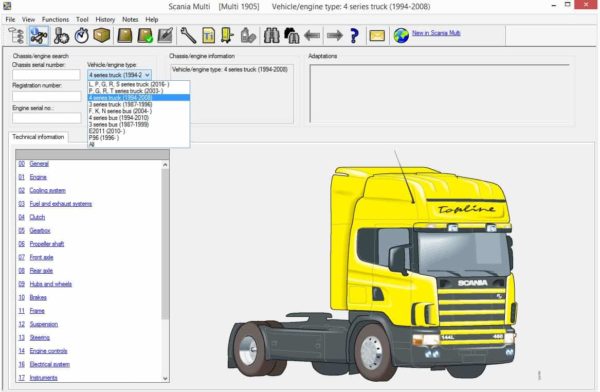Click the plain brown book icon
This screenshot has height=392, width=600.
125,36
